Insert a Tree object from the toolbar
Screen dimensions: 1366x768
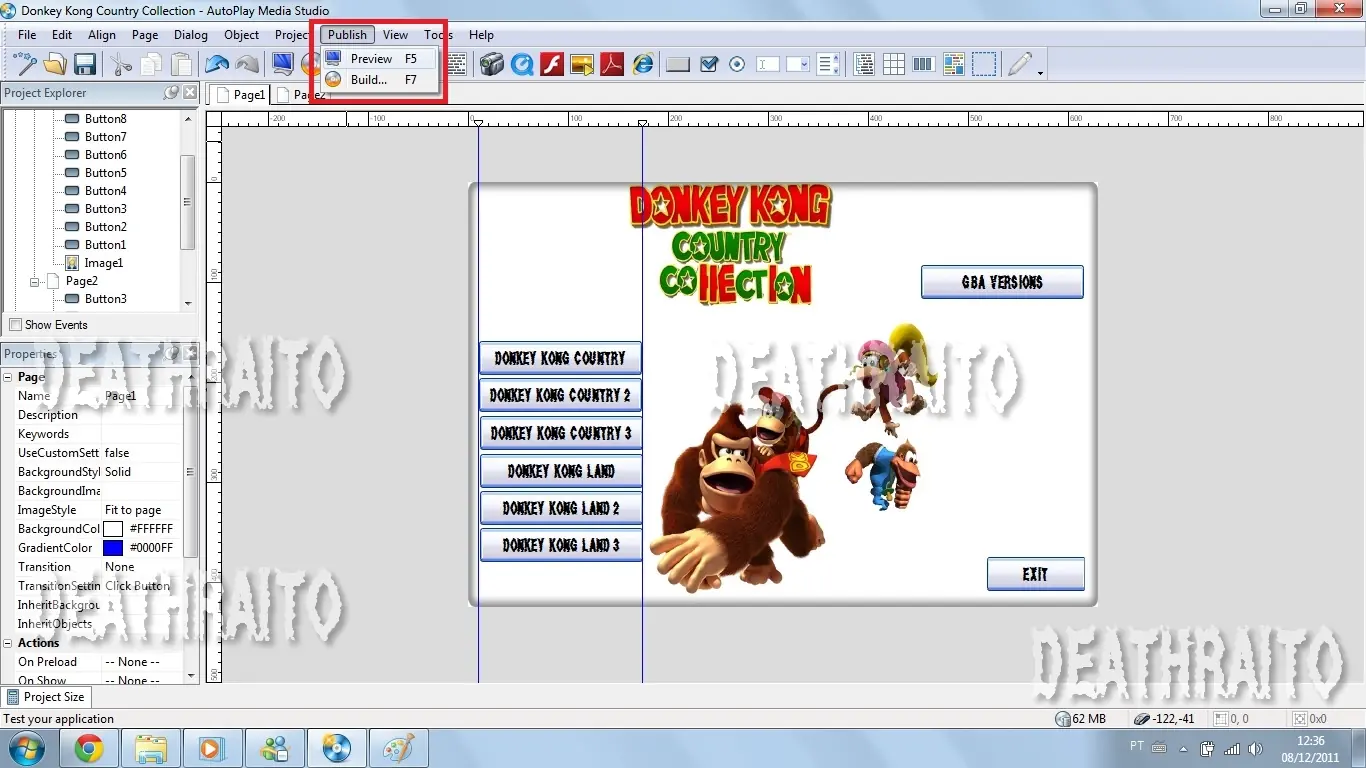point(865,65)
